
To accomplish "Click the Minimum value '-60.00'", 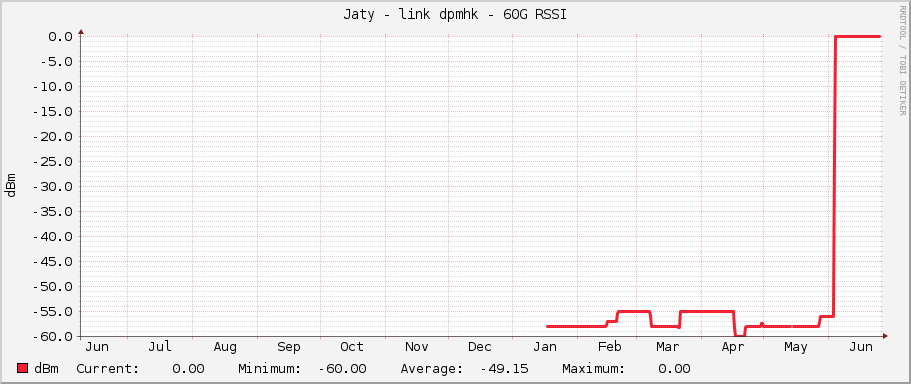I will pos(342,369).
